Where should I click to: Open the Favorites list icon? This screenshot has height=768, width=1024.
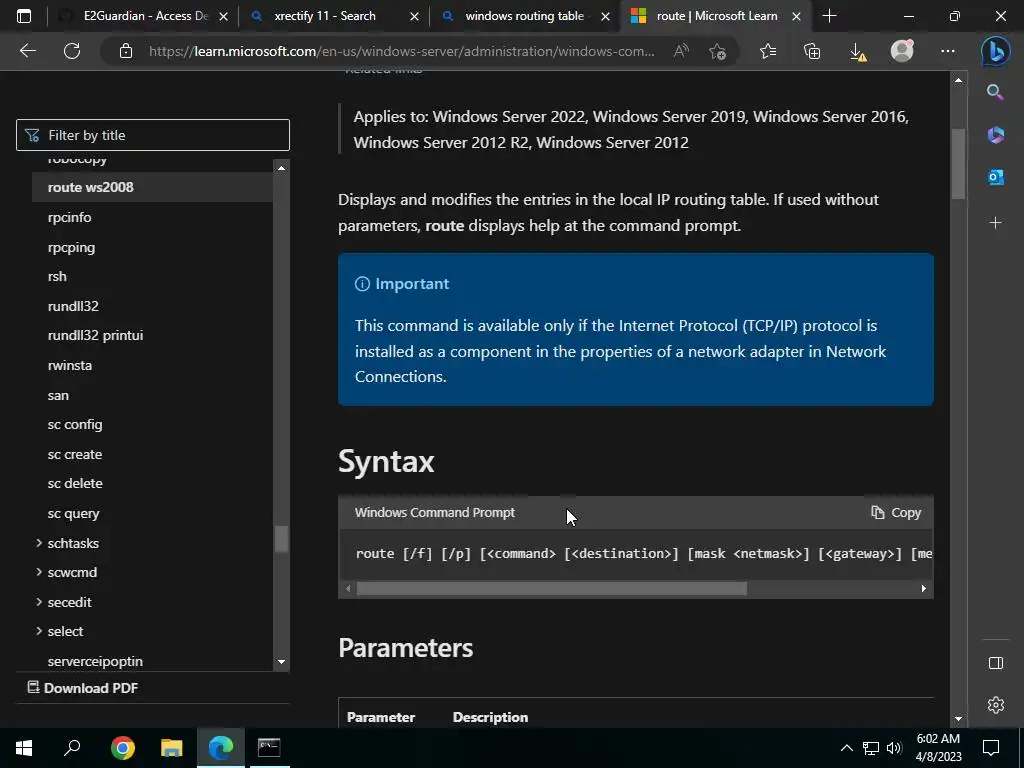point(768,51)
